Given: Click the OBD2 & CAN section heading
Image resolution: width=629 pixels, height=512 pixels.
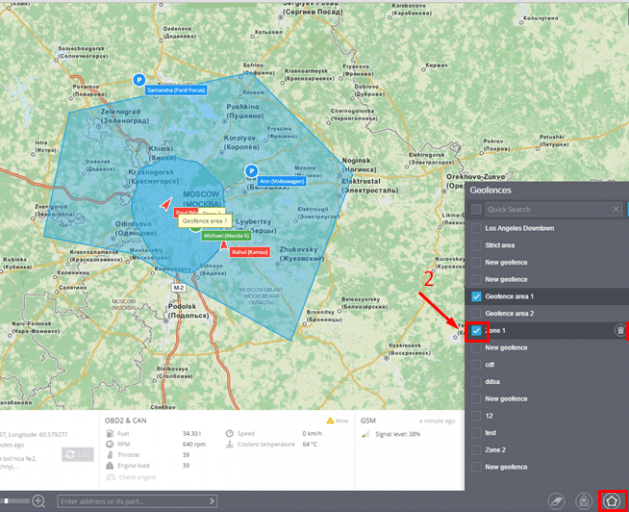Looking at the screenshot, I should 126,421.
